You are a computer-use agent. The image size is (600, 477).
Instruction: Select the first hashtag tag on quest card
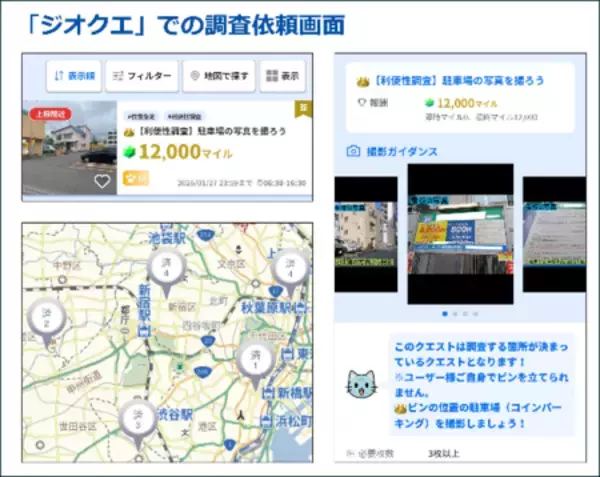tap(141, 116)
